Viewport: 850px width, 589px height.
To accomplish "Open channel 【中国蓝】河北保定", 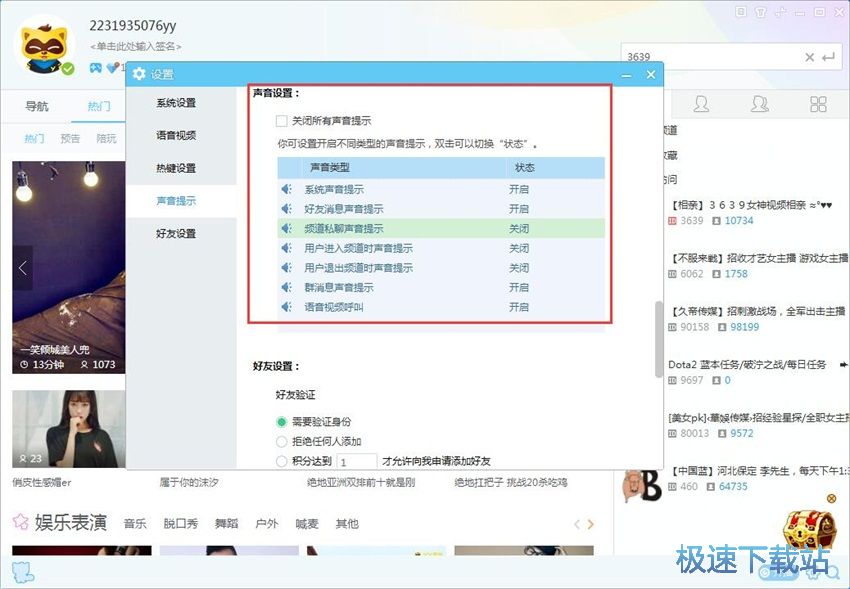I will click(759, 471).
